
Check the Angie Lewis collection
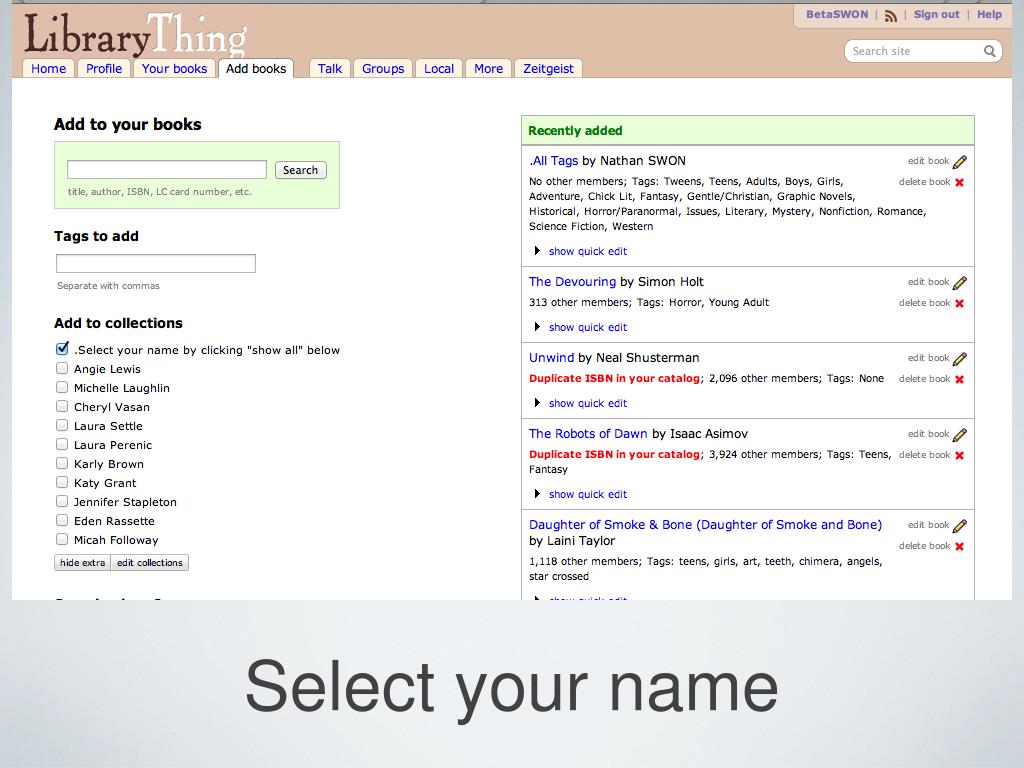coord(62,368)
